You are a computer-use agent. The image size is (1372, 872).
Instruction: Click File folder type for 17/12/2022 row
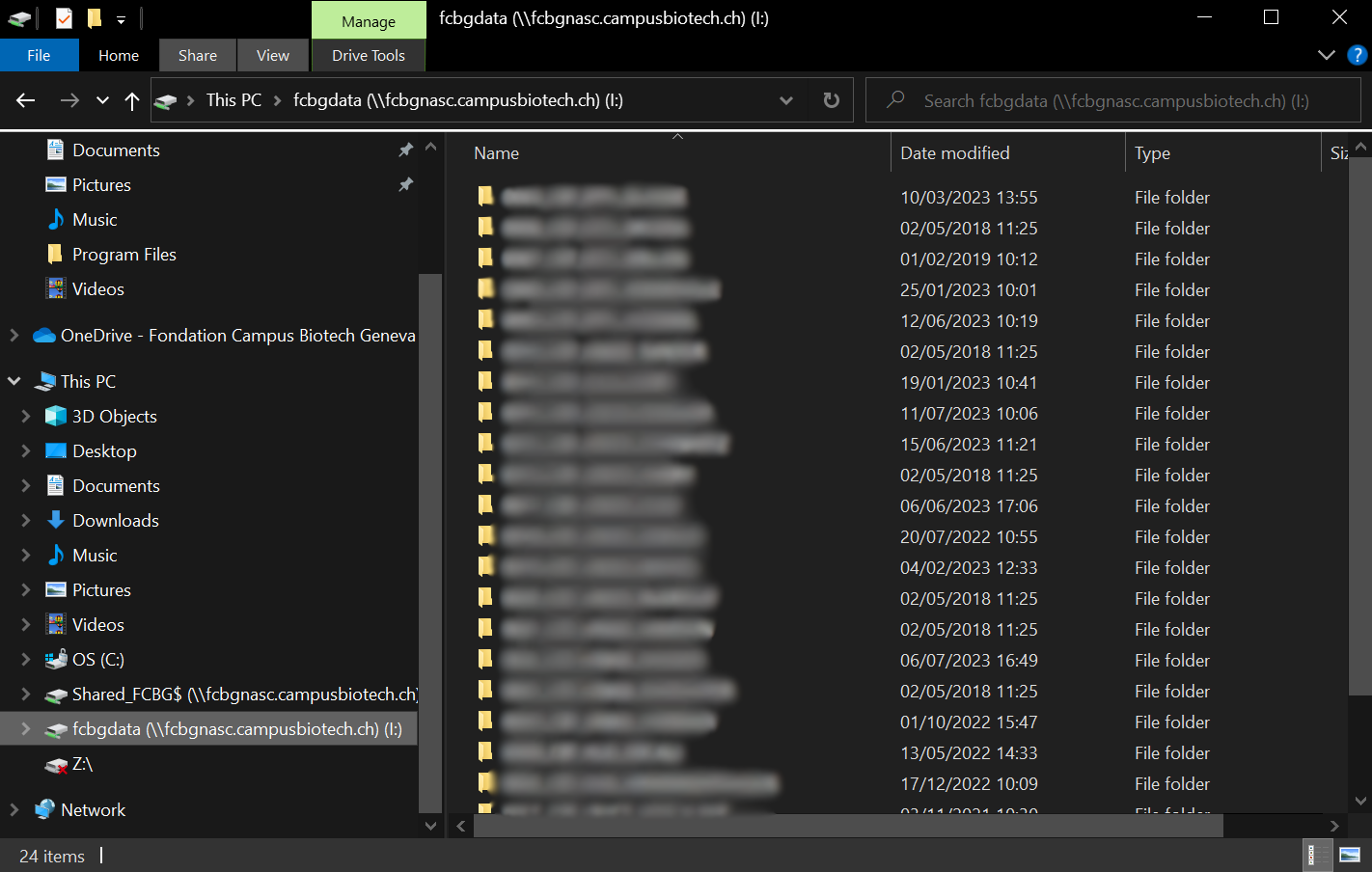pos(1172,784)
